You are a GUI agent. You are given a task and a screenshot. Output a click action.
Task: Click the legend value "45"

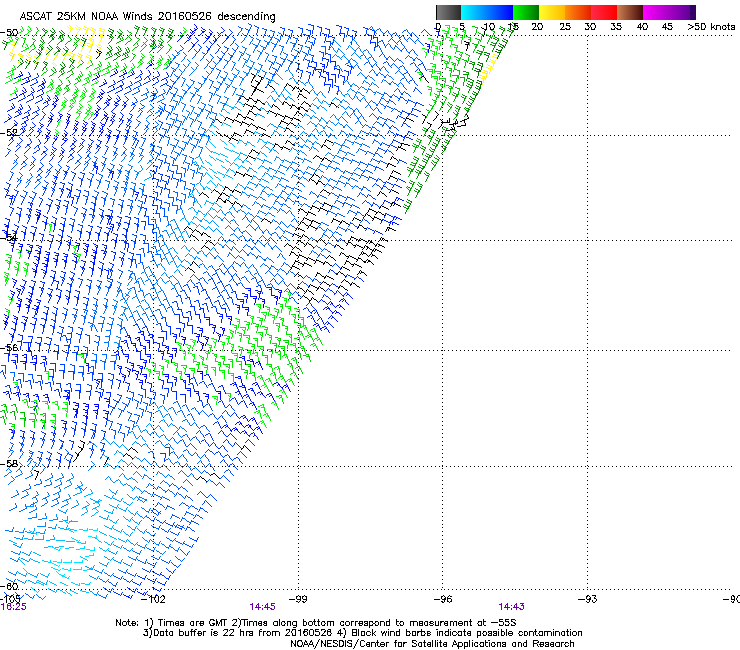(667, 27)
